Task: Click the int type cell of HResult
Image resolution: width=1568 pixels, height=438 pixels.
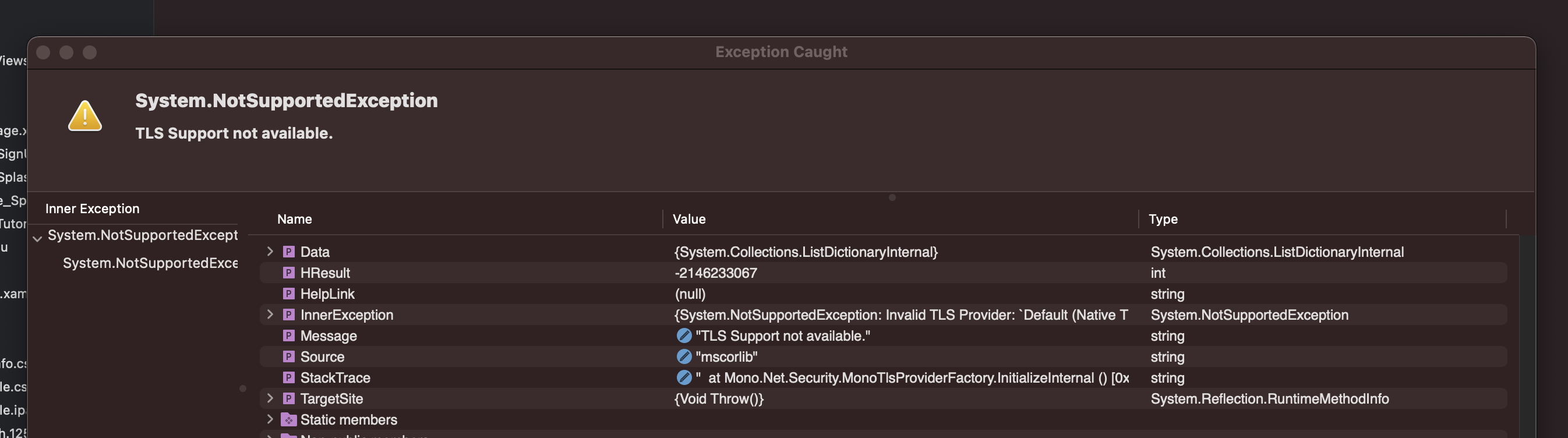Action: [x=1158, y=273]
